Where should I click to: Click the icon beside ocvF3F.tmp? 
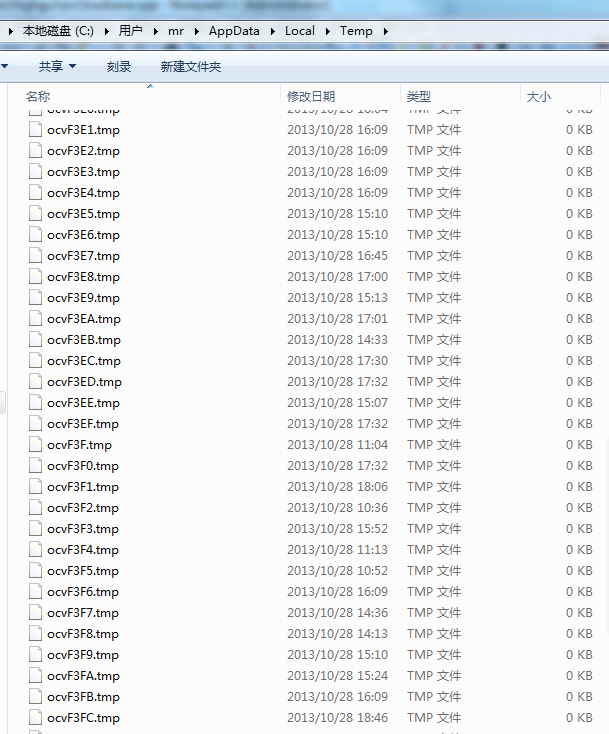pyautogui.click(x=36, y=445)
